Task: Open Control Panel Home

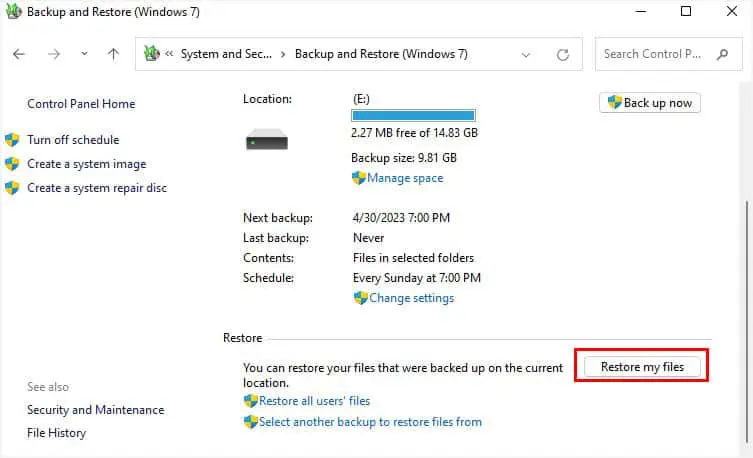Action: tap(81, 104)
